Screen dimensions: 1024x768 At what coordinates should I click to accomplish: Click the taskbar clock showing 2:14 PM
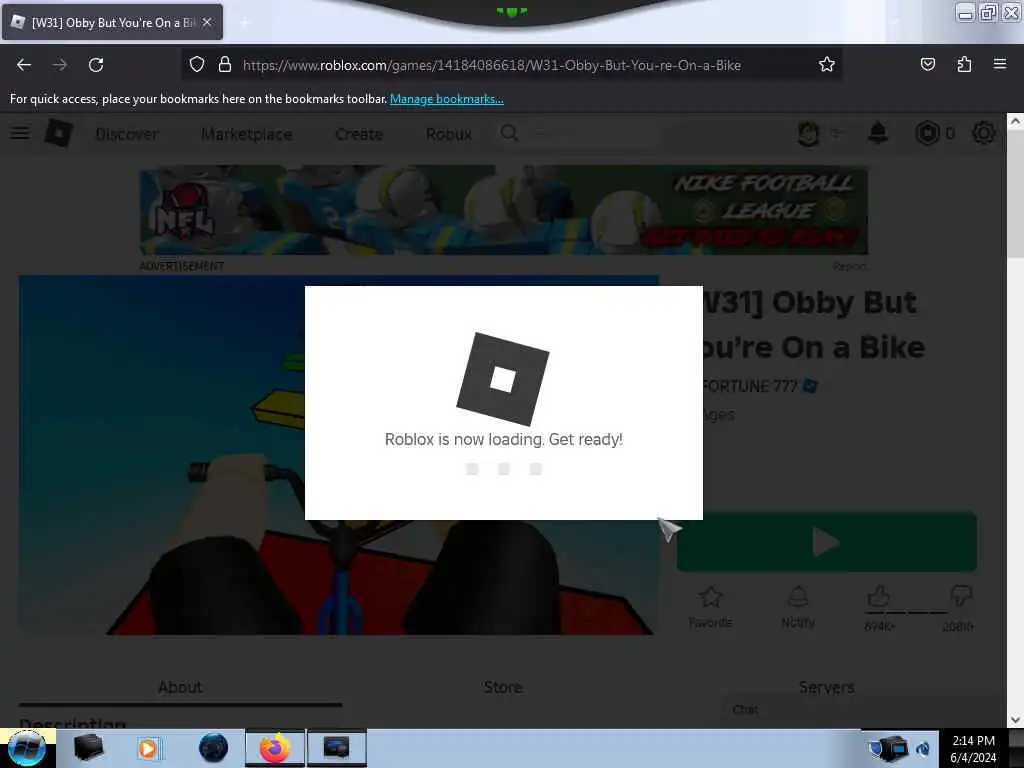point(973,748)
